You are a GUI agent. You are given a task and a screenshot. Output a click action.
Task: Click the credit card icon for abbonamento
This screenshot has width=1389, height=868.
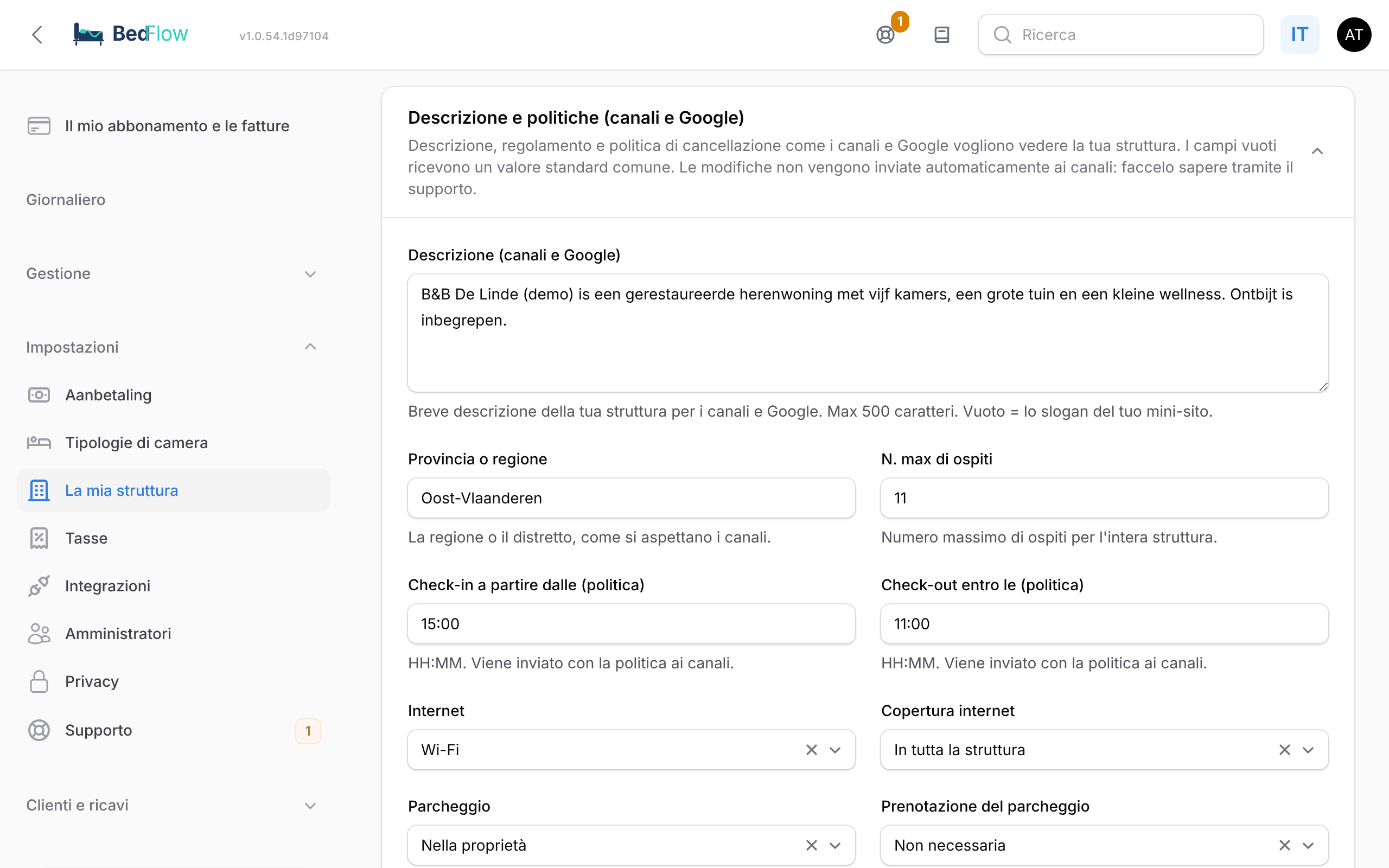point(39,126)
